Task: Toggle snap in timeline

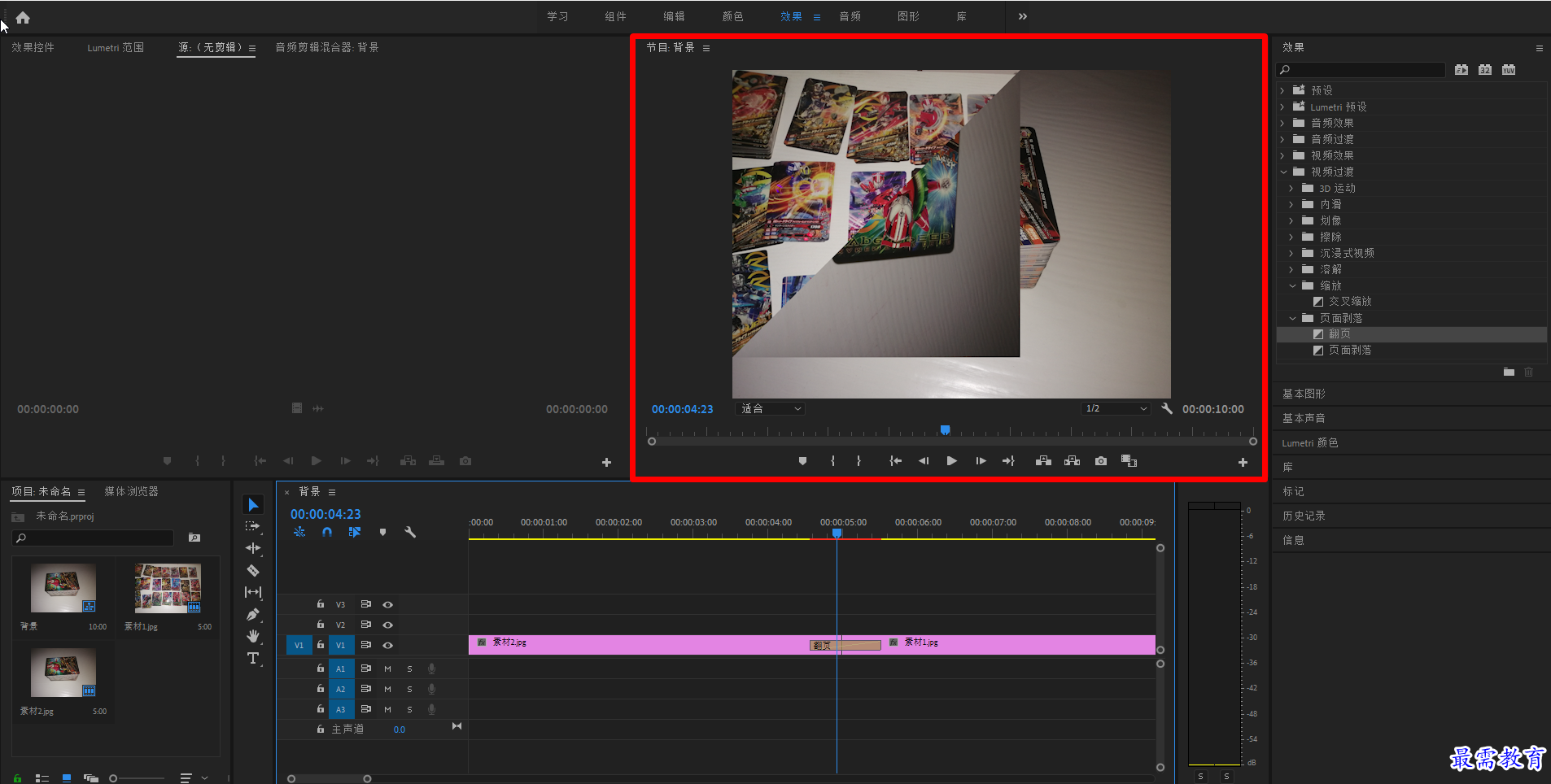Action: coord(326,532)
